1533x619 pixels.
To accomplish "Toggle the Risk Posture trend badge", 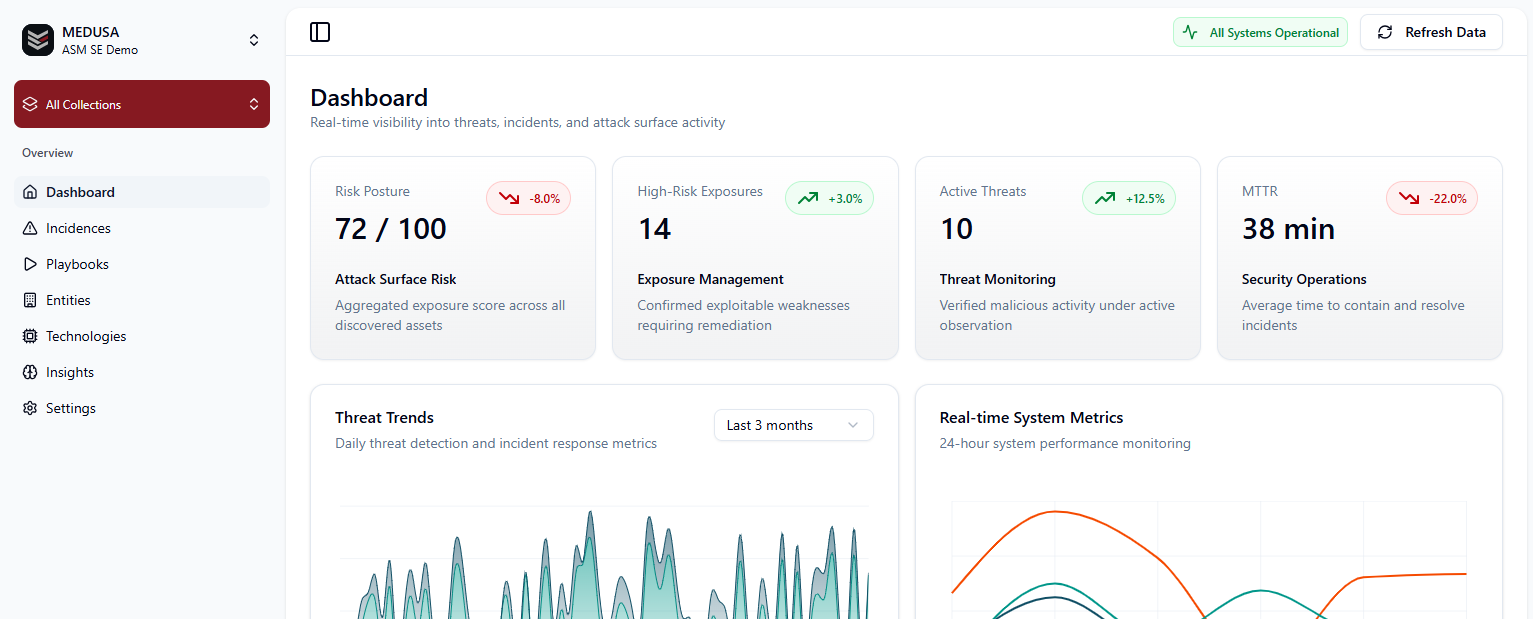I will 528,198.
